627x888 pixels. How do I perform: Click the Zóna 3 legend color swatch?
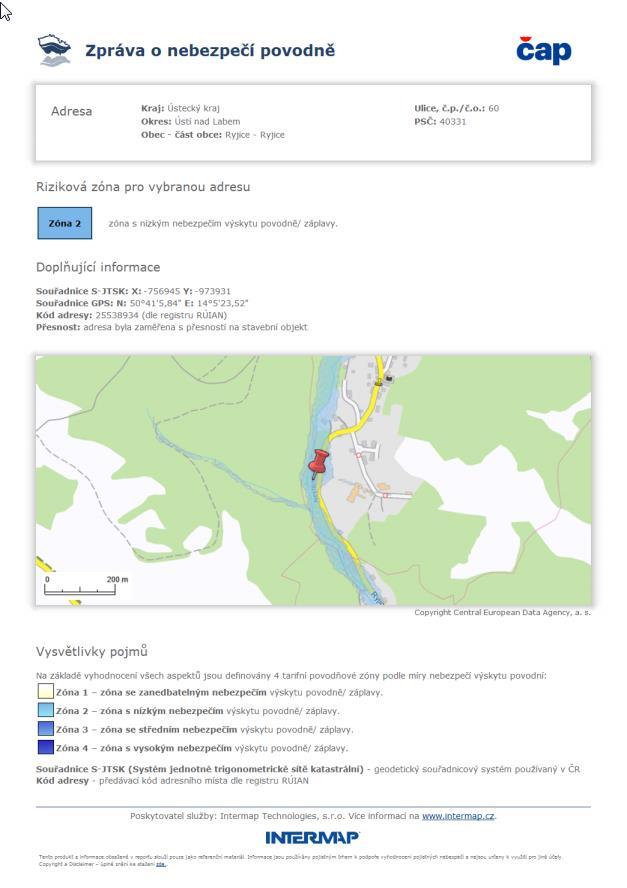tap(45, 729)
